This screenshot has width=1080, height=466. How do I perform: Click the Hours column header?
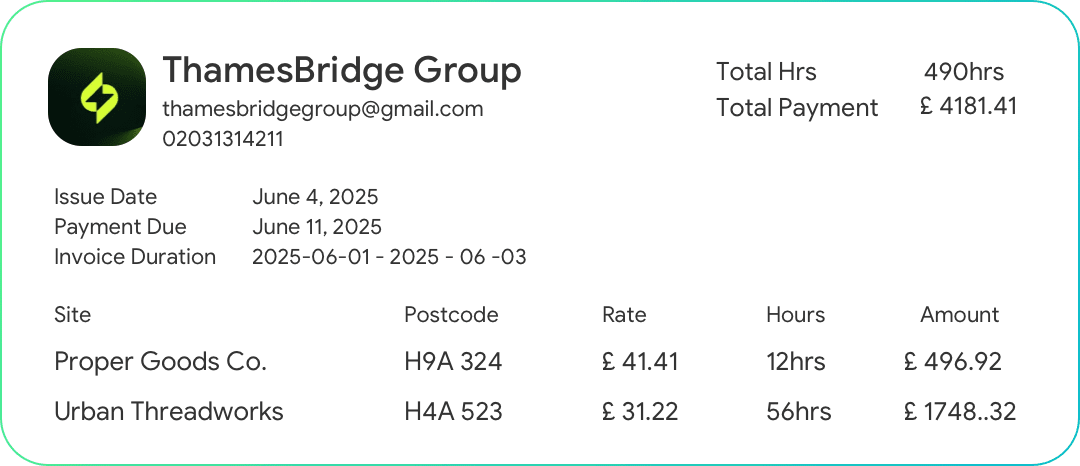point(795,315)
